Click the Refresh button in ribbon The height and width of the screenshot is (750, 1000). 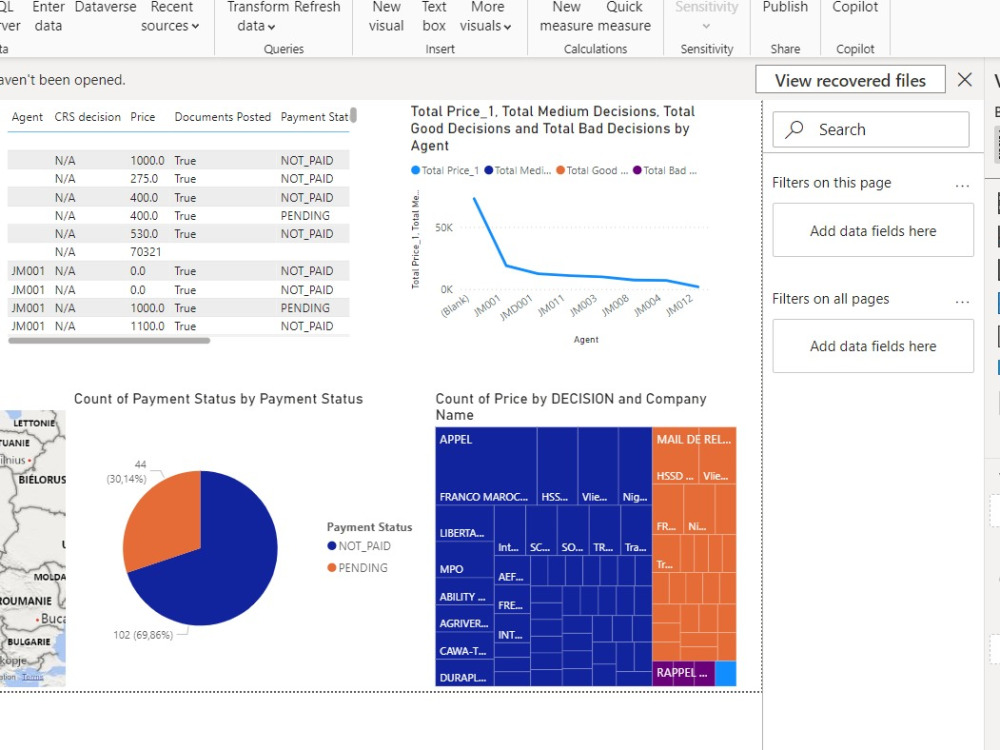click(x=315, y=8)
